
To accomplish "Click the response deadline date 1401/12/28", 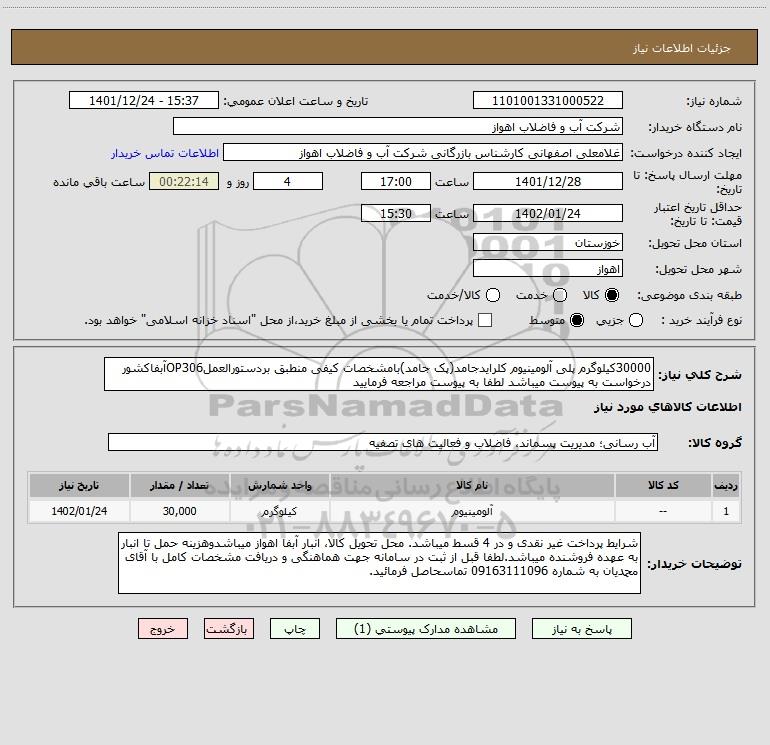I will (x=548, y=181).
